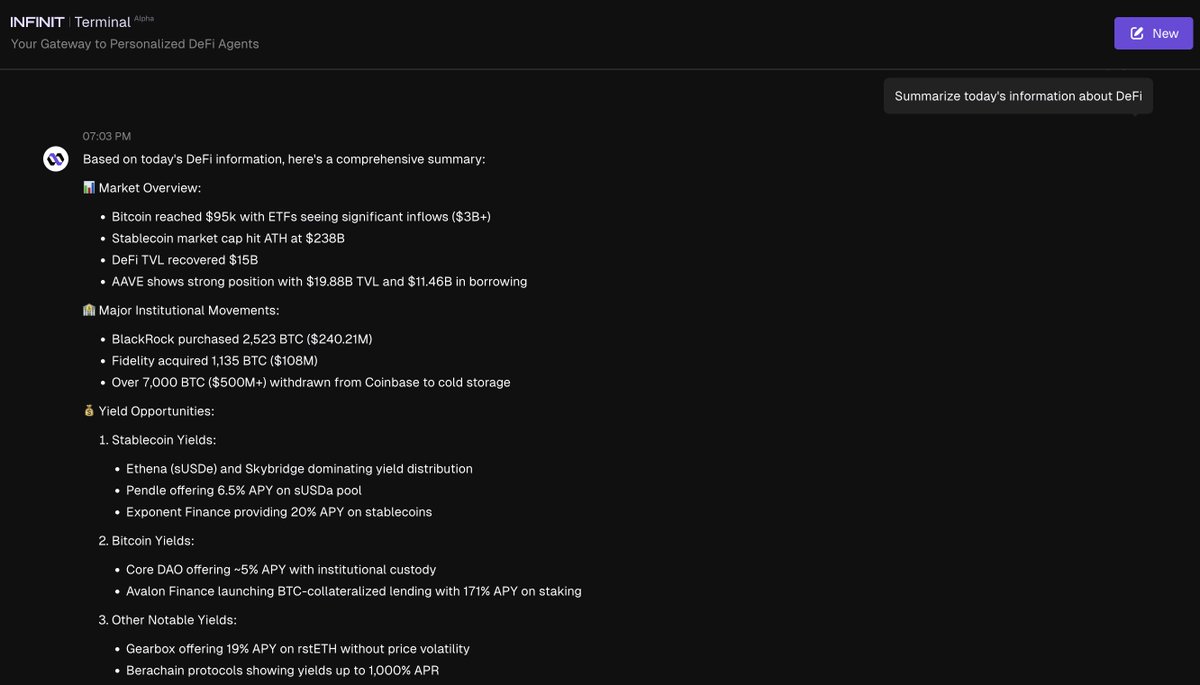Click the Alpha superscript label
This screenshot has height=685, width=1200.
(x=144, y=18)
